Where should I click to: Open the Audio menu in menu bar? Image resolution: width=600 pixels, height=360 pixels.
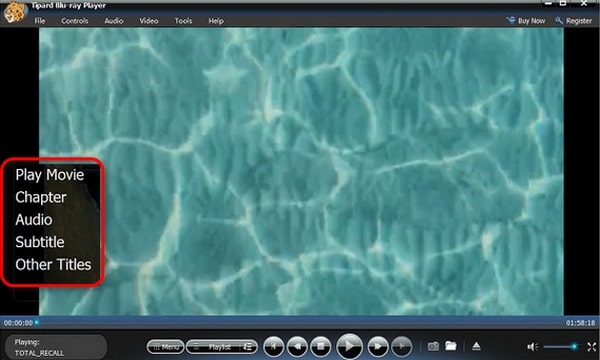coord(114,21)
